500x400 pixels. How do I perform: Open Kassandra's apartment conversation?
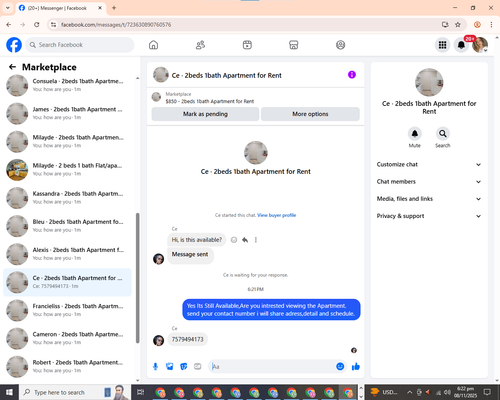67,198
